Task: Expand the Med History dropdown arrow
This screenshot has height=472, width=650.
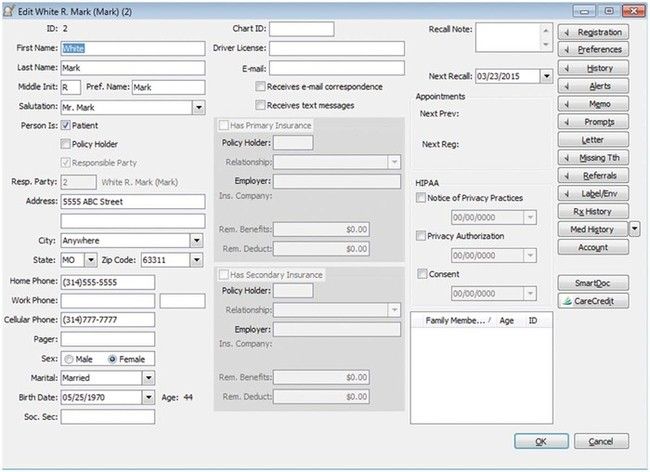Action: pyautogui.click(x=634, y=229)
